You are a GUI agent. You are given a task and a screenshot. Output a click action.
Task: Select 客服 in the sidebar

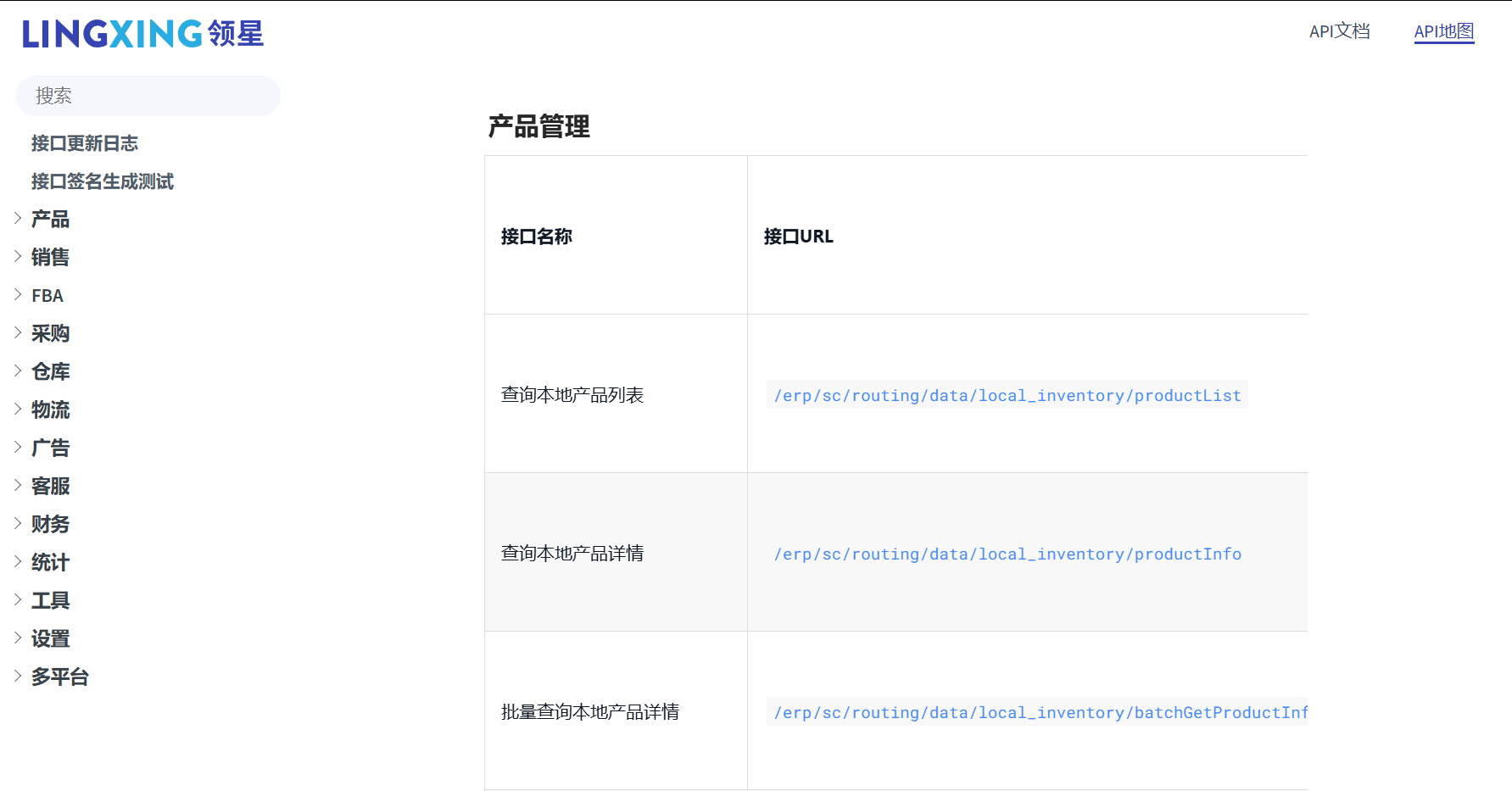coord(50,486)
